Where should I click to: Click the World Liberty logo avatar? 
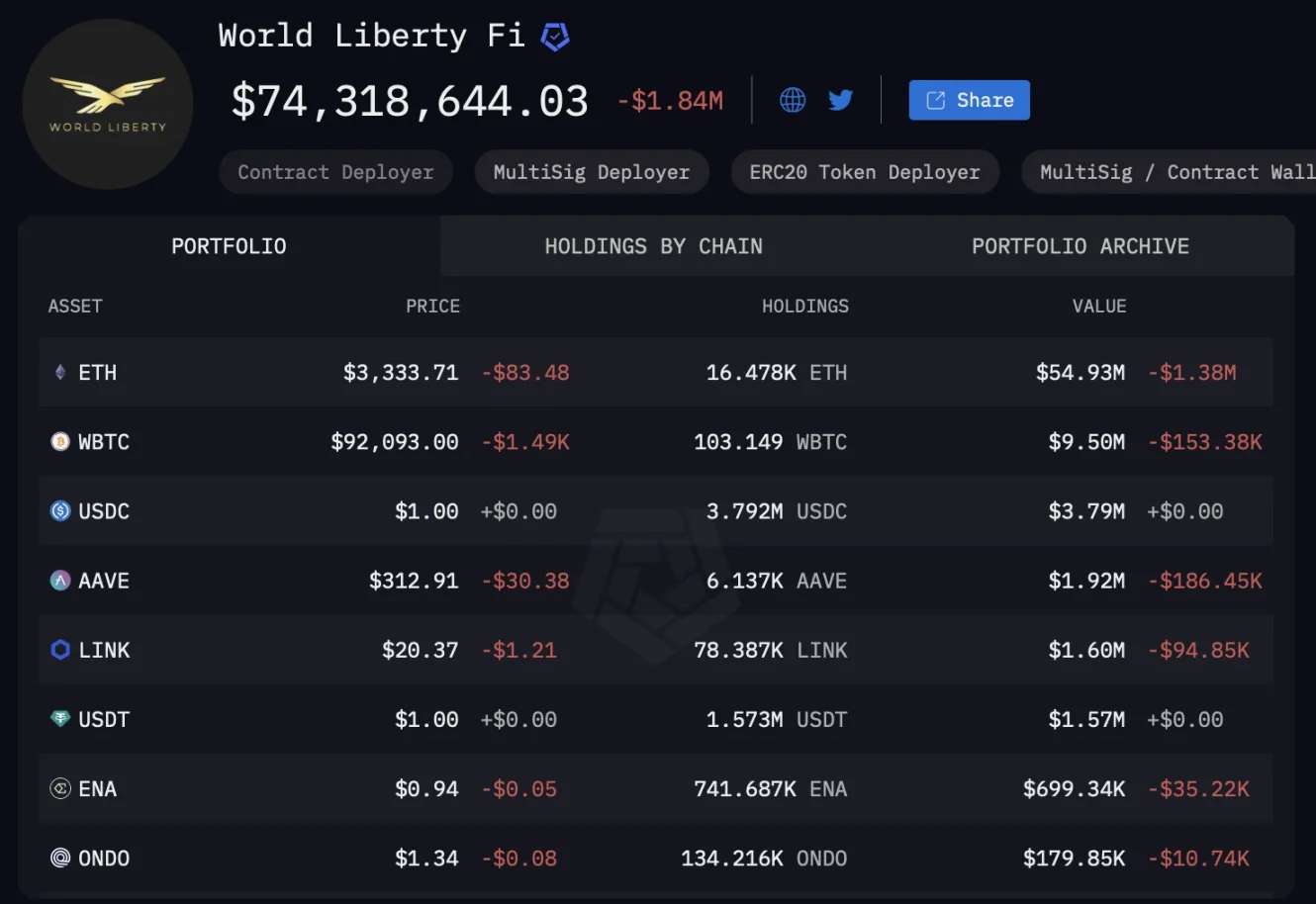pyautogui.click(x=107, y=105)
